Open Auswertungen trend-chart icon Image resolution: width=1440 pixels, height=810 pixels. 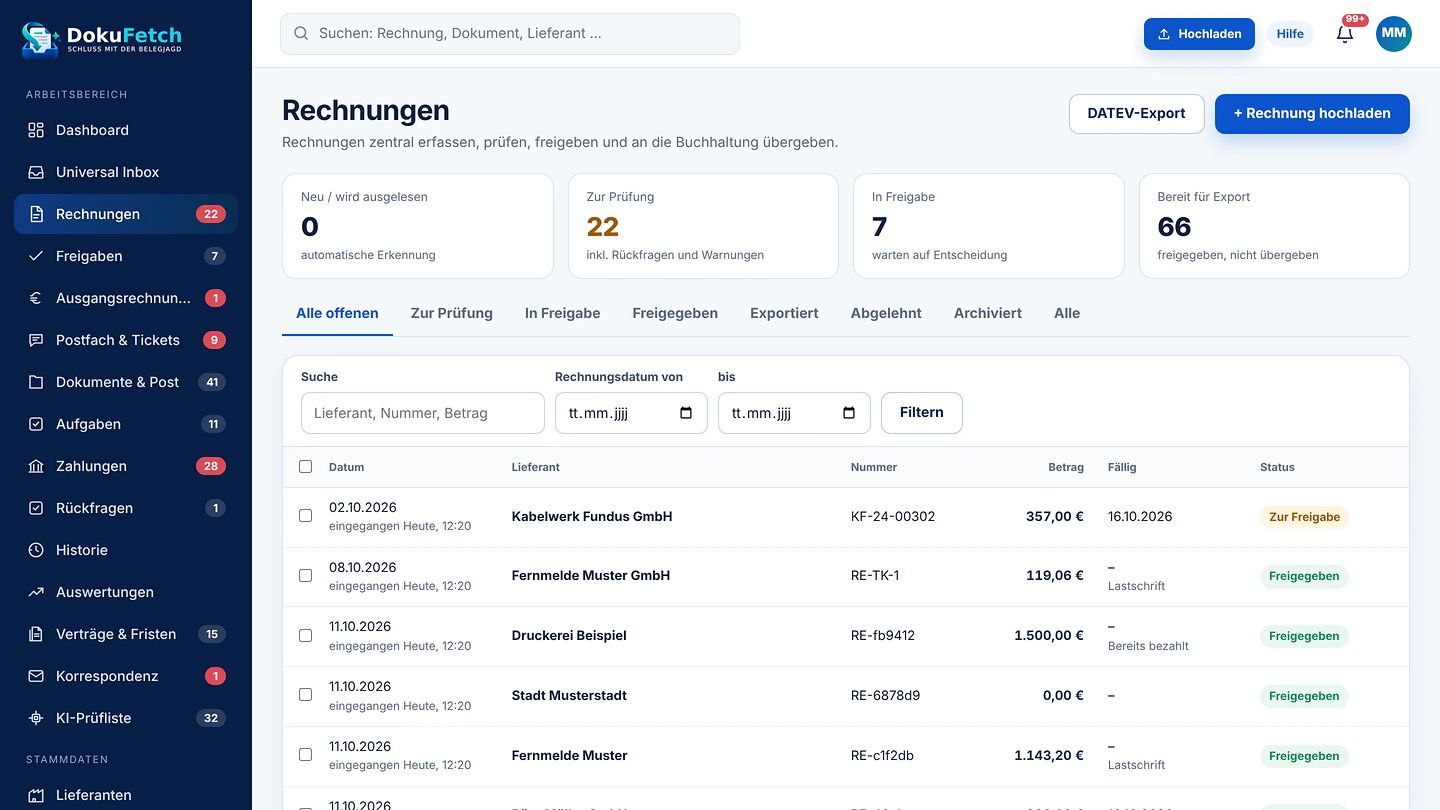click(x=36, y=592)
